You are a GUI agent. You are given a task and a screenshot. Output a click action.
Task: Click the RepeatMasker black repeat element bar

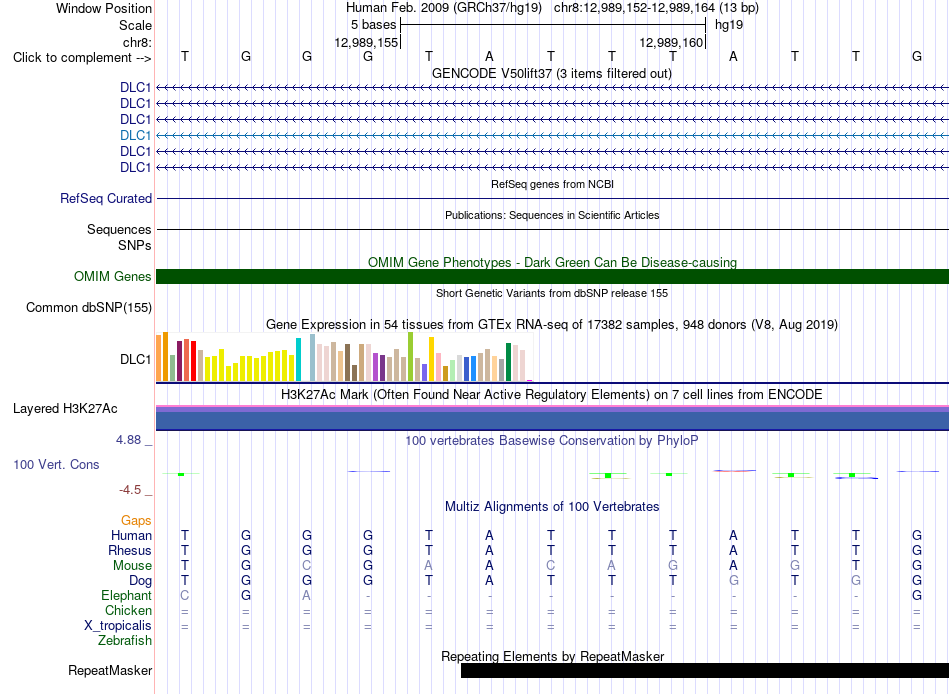(x=705, y=670)
